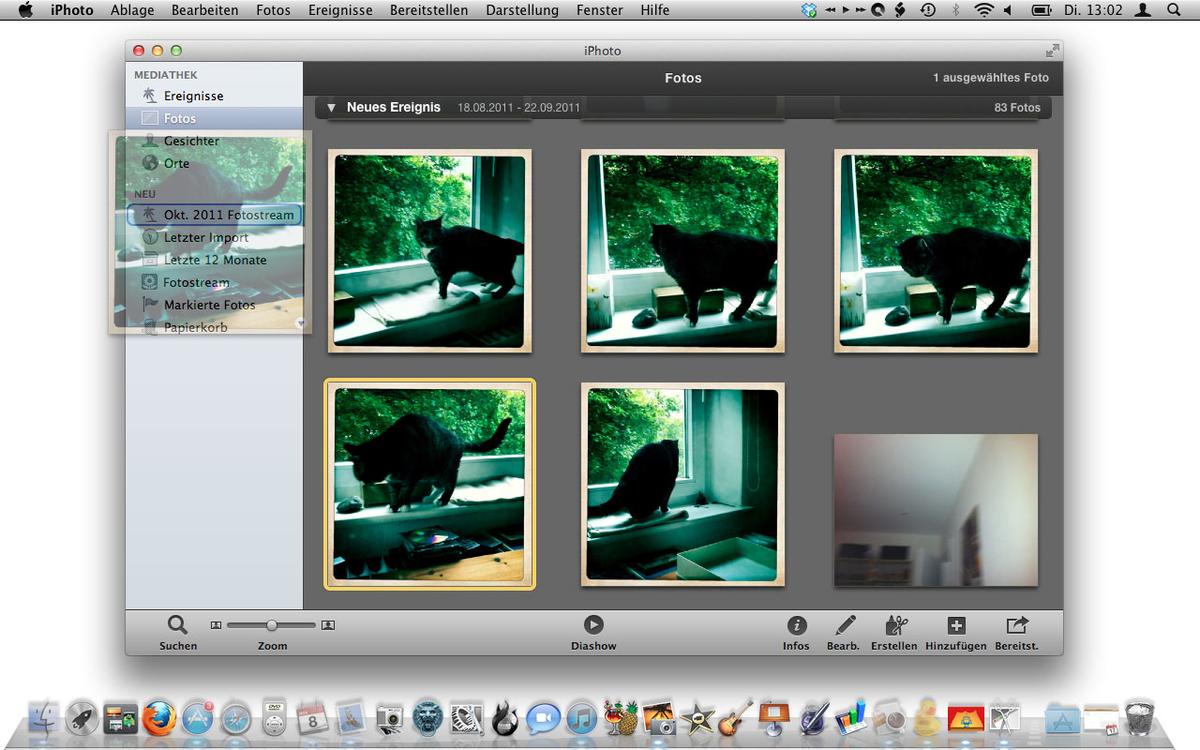Select the blurry room photo
The width and height of the screenshot is (1200, 750).
click(x=935, y=510)
